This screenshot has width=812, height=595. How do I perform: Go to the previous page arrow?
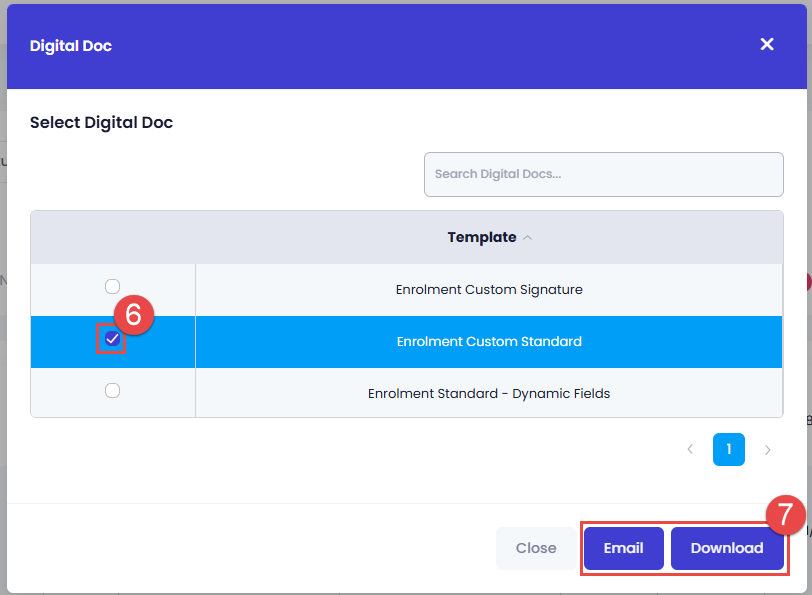tap(690, 450)
